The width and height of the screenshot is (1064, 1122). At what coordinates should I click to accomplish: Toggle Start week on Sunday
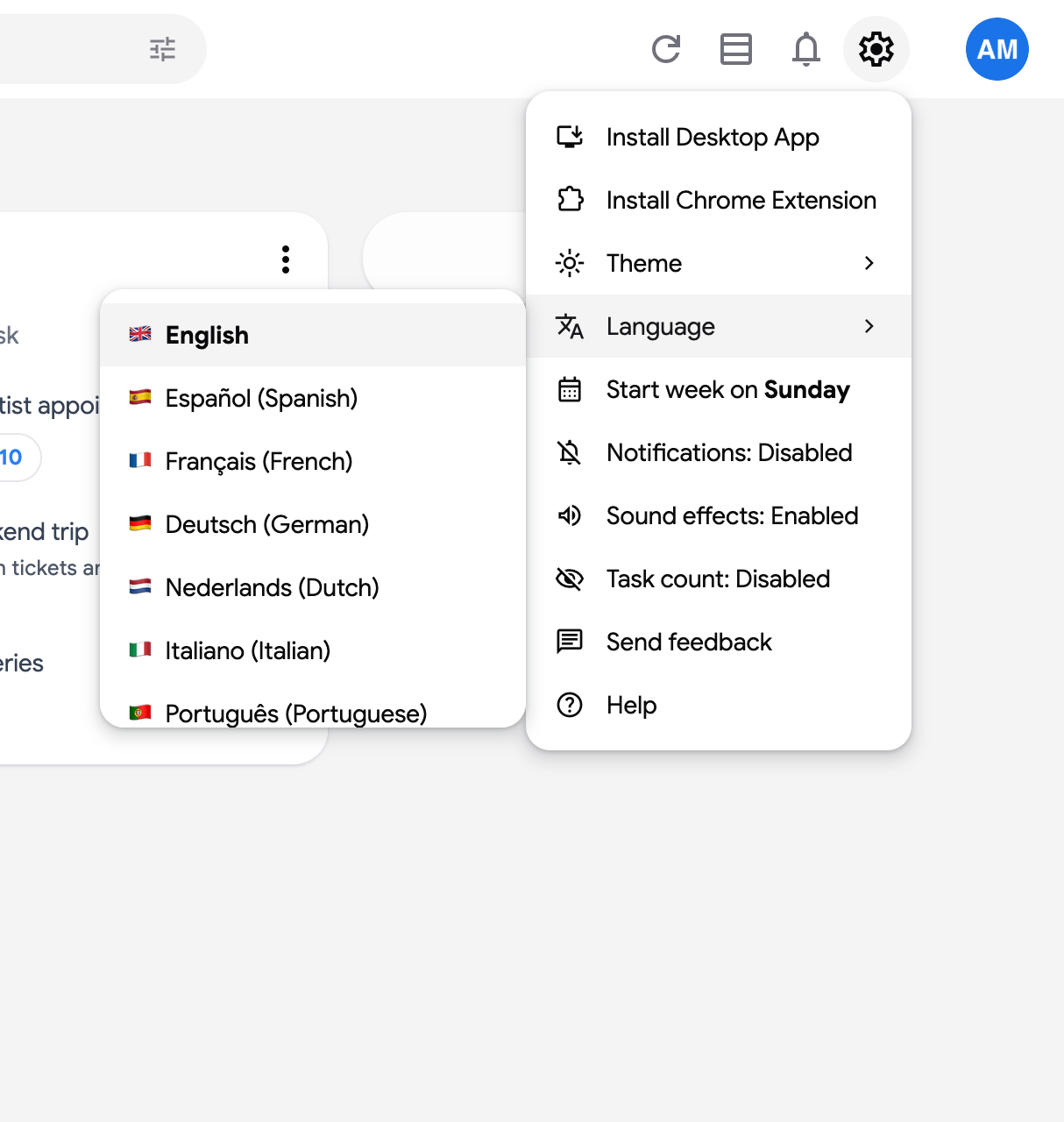point(719,389)
